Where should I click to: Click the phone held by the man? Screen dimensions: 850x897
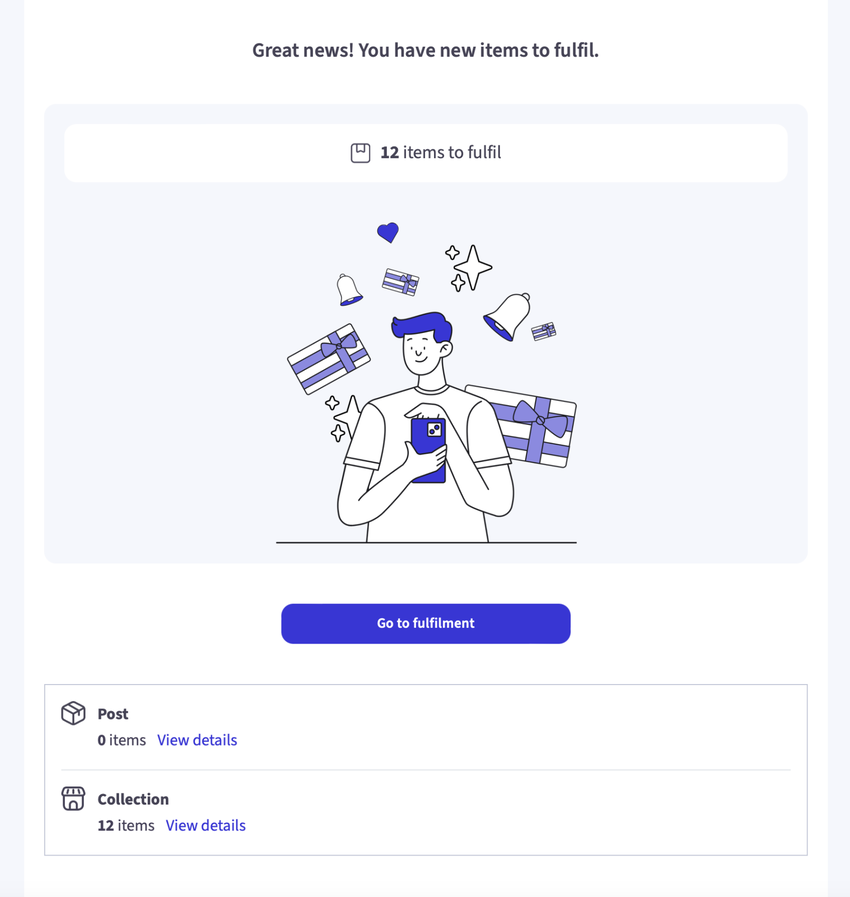pyautogui.click(x=429, y=449)
